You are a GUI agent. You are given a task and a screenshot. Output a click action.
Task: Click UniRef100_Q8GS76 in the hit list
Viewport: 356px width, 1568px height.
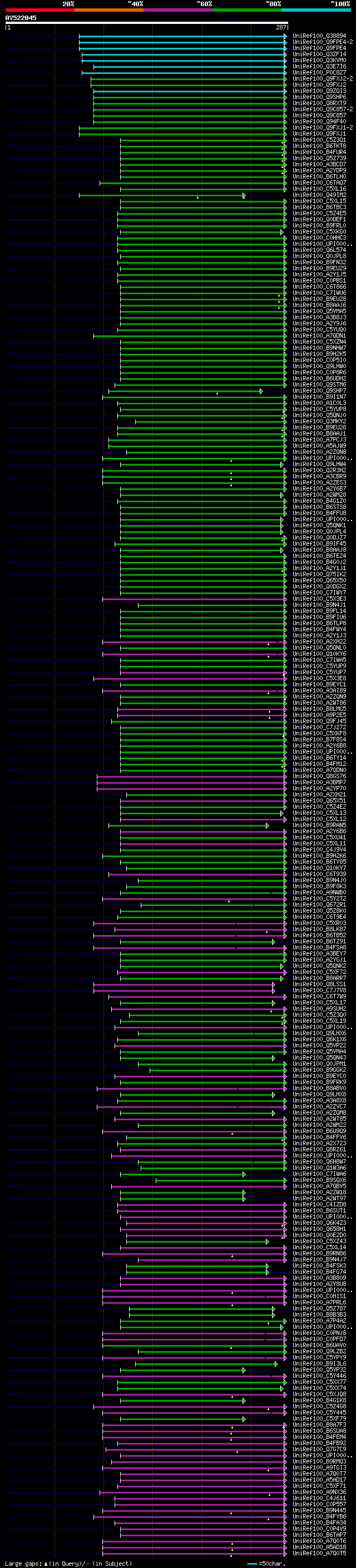click(x=319, y=776)
